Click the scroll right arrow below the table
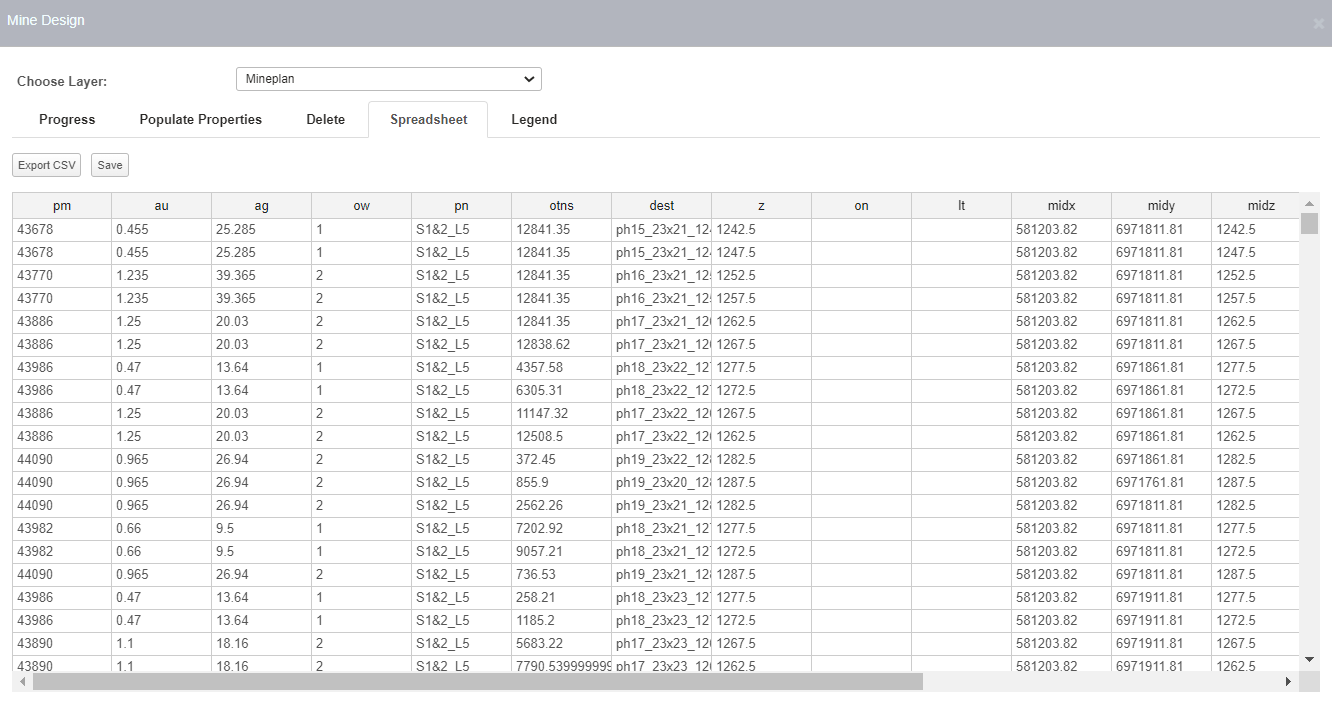Image resolution: width=1332 pixels, height=712 pixels. click(1288, 681)
